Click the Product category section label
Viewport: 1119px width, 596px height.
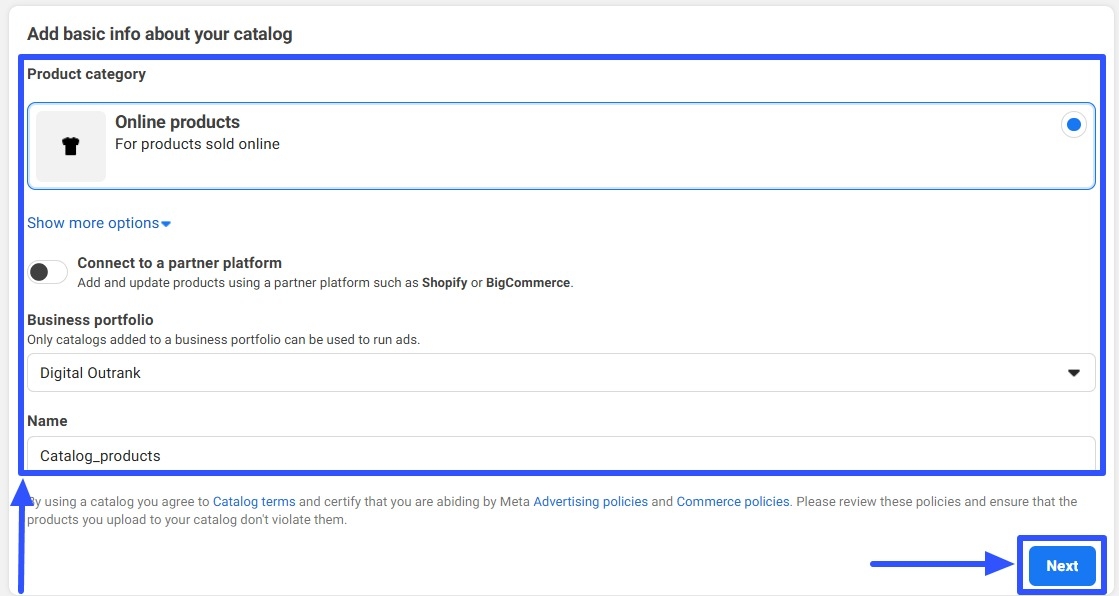click(86, 74)
